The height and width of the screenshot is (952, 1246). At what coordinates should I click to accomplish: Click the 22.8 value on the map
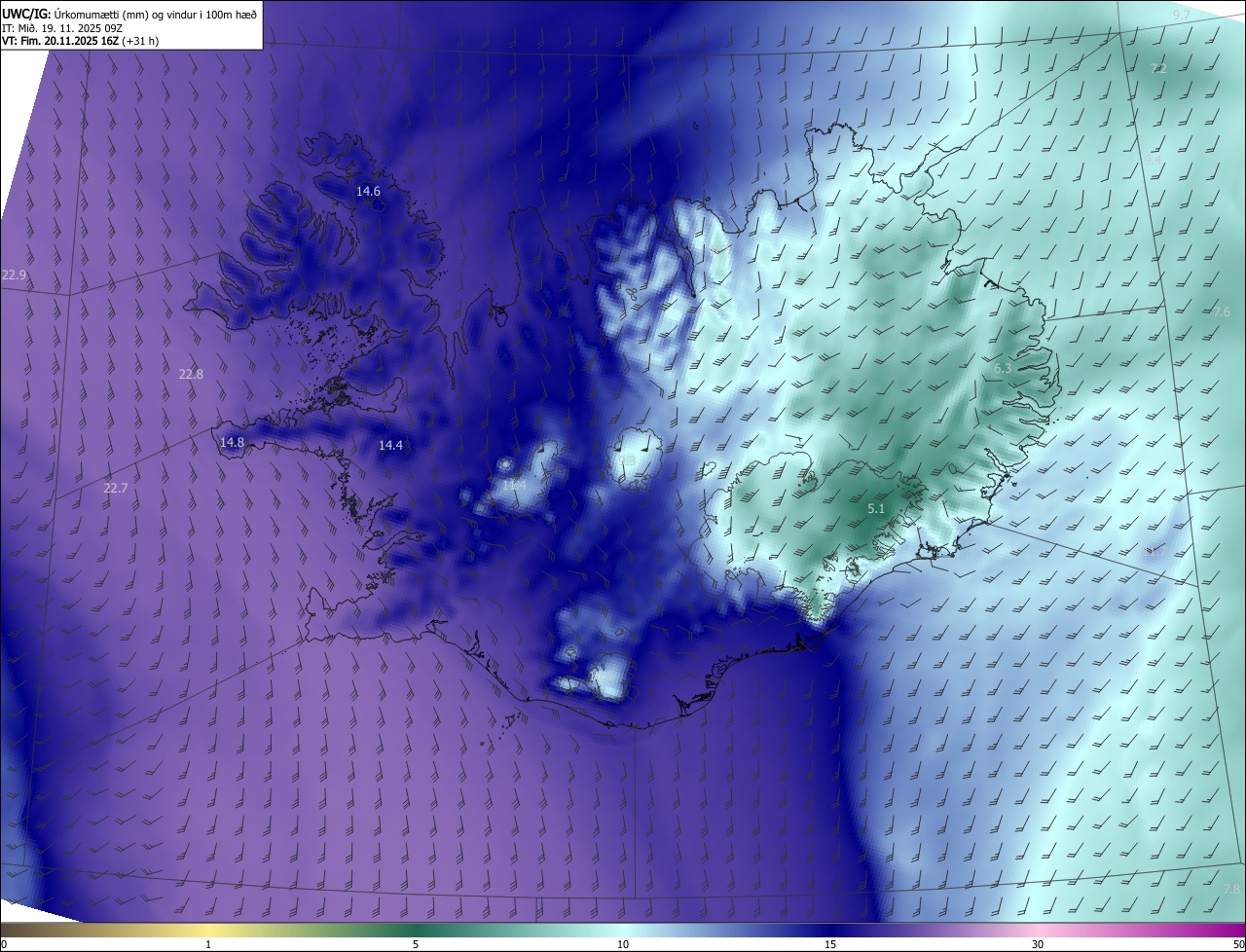(191, 374)
